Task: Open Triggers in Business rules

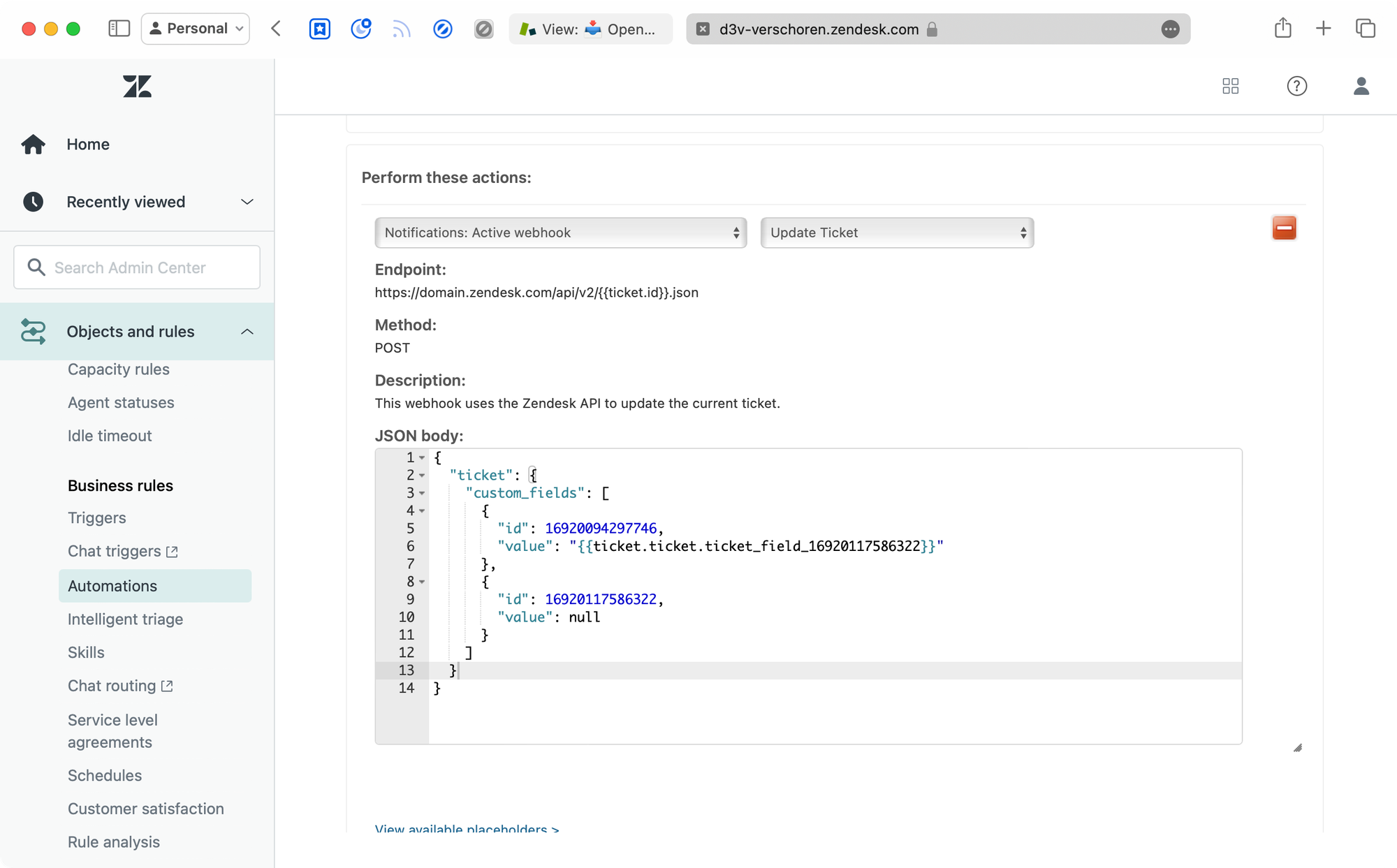Action: click(97, 518)
